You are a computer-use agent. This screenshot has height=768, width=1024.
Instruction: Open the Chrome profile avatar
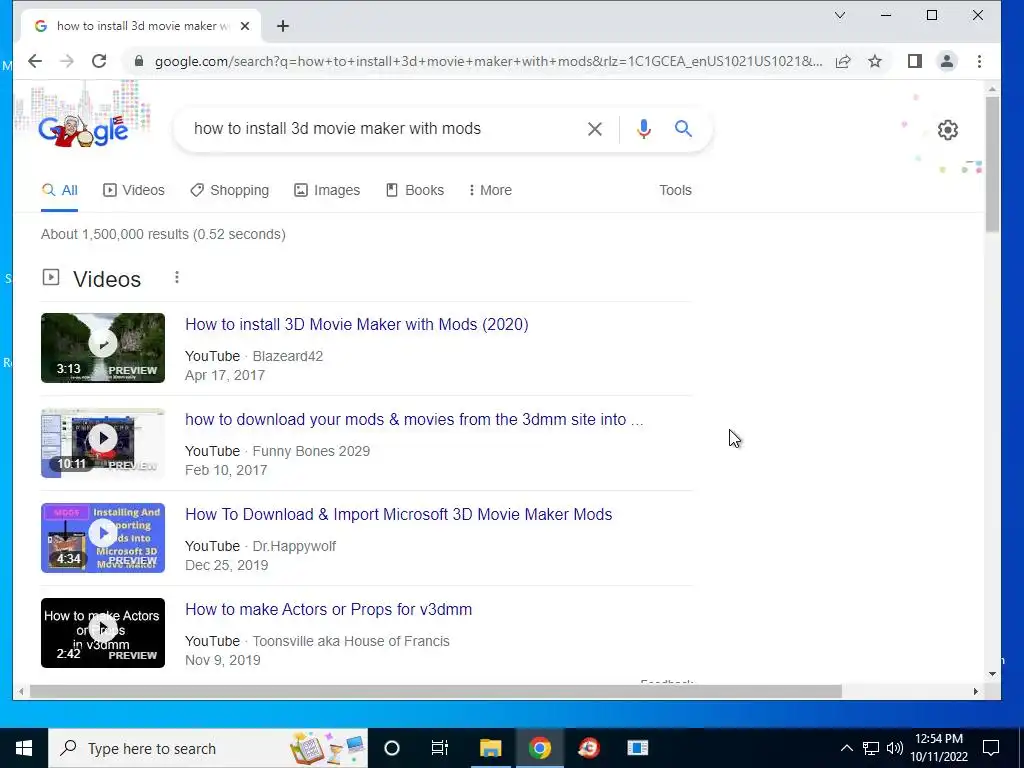click(946, 61)
